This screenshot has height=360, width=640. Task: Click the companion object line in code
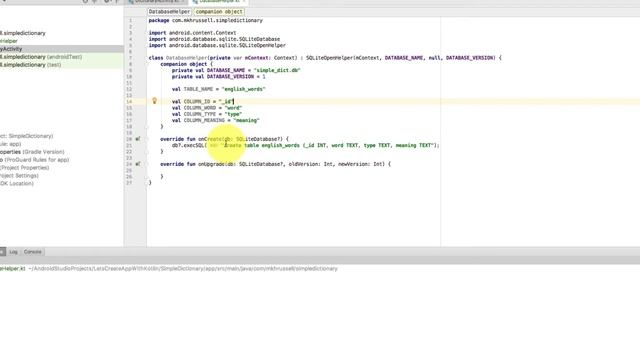tap(187, 64)
